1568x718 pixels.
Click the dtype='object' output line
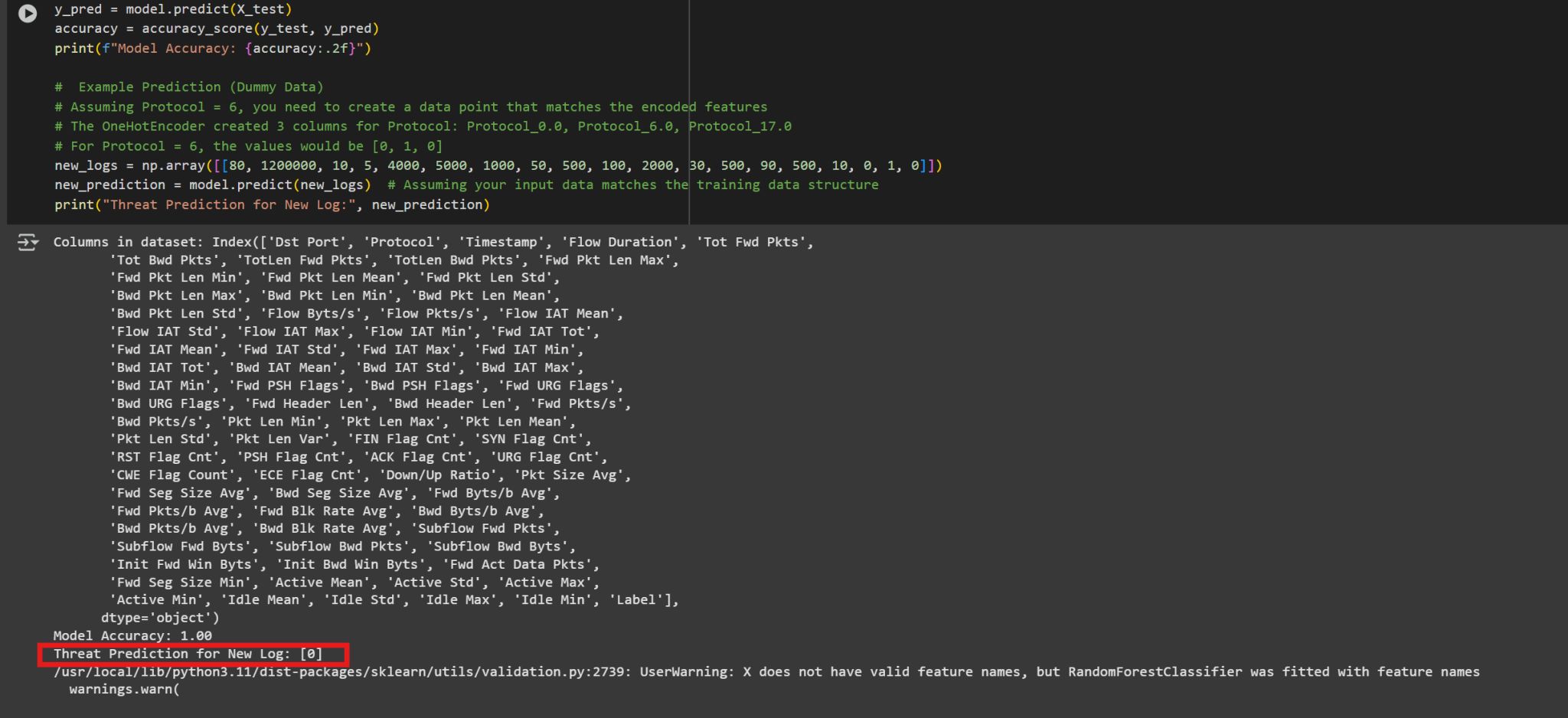(x=160, y=618)
